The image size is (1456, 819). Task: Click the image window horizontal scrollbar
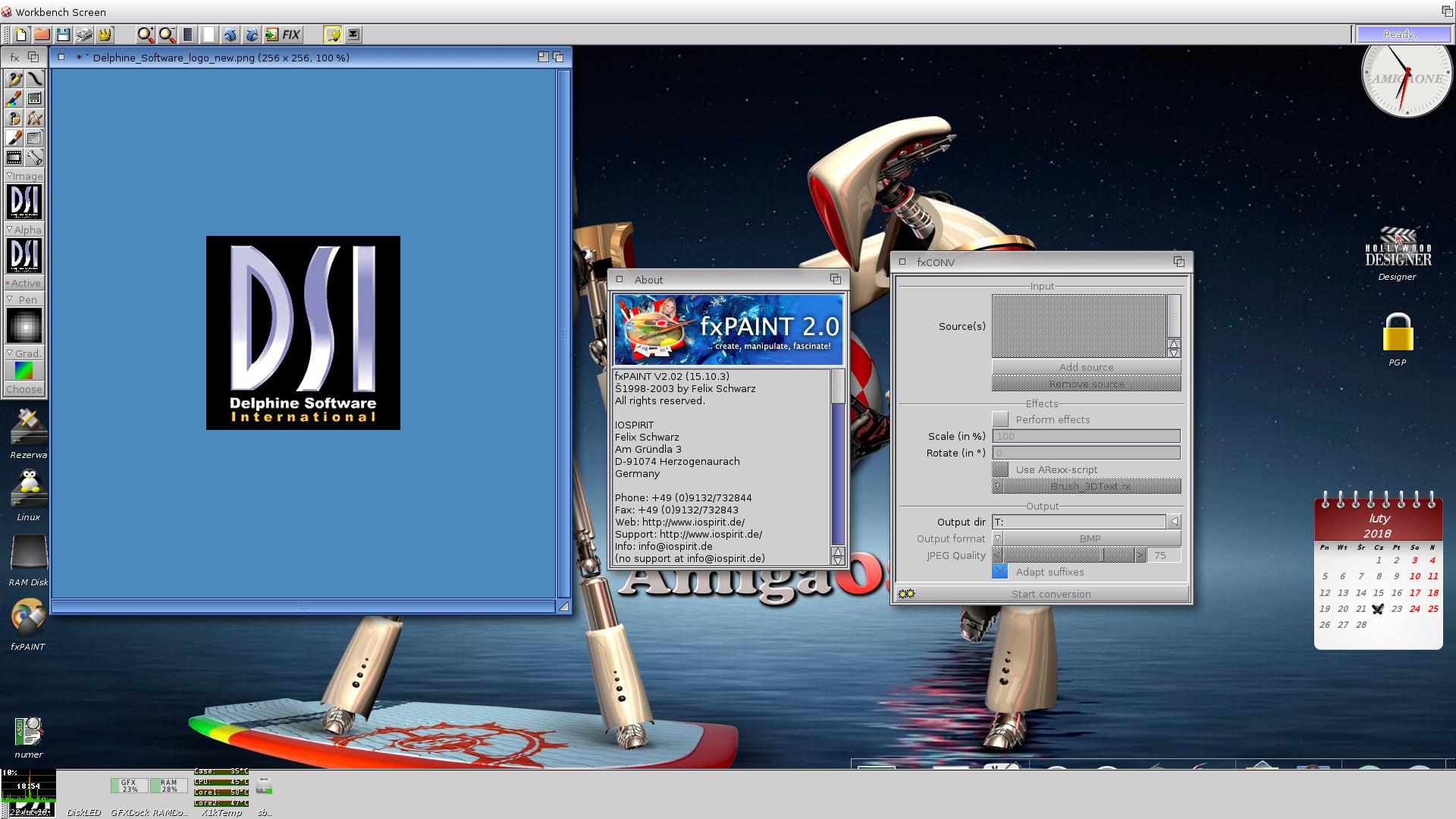tap(303, 606)
